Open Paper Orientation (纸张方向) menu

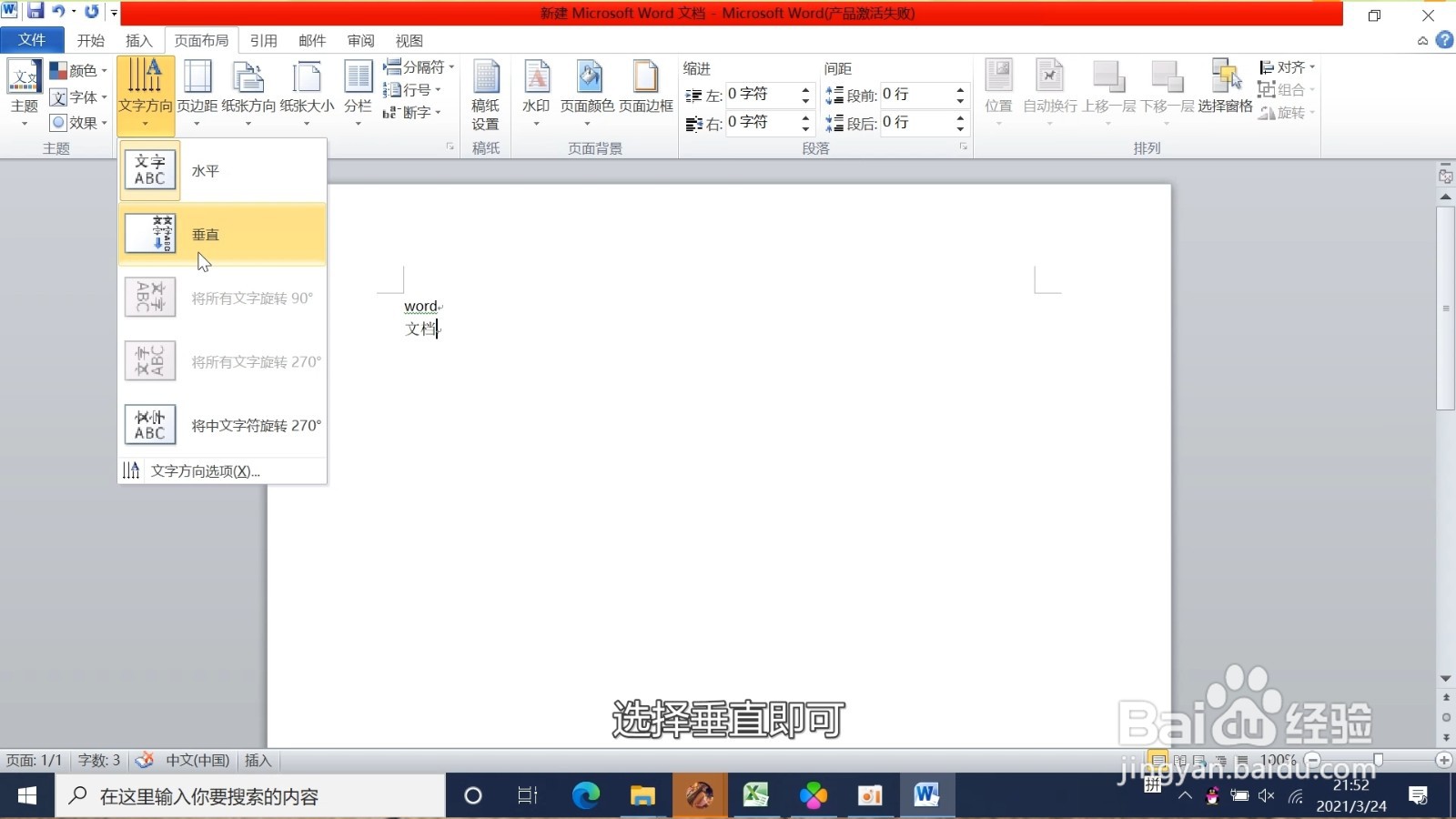[x=248, y=96]
